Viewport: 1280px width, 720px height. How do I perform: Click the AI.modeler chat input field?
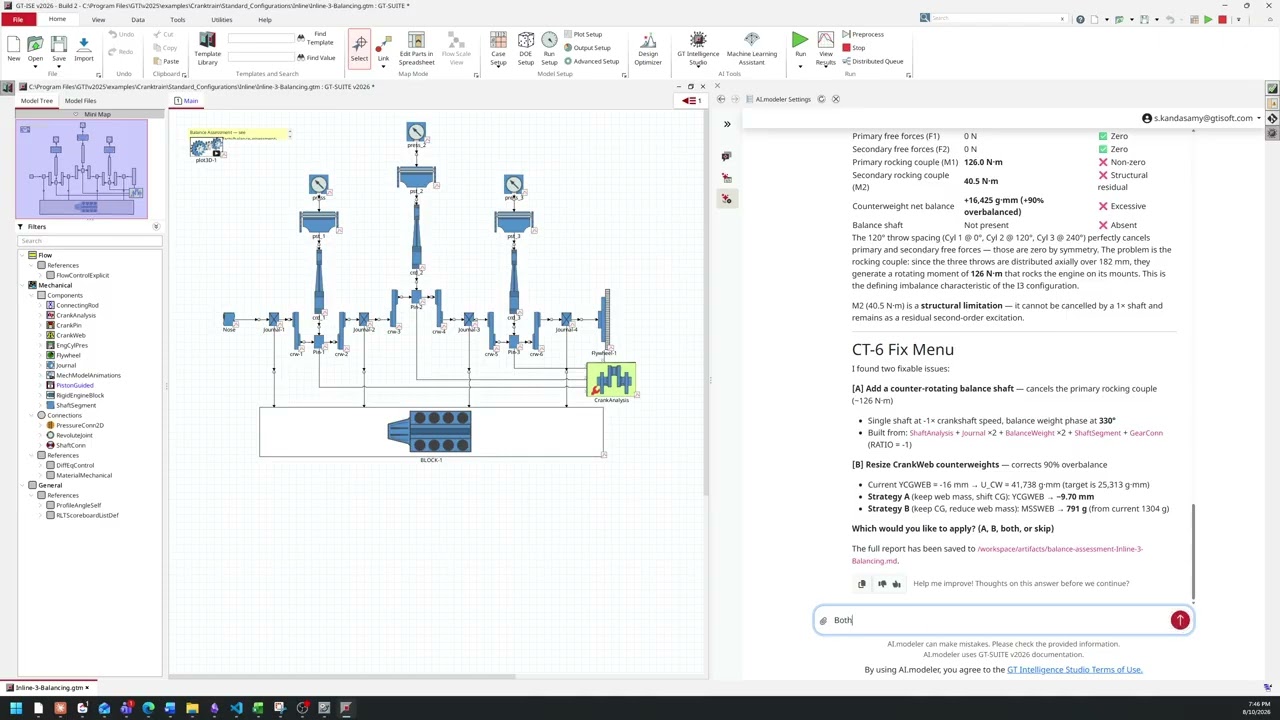pos(1003,621)
